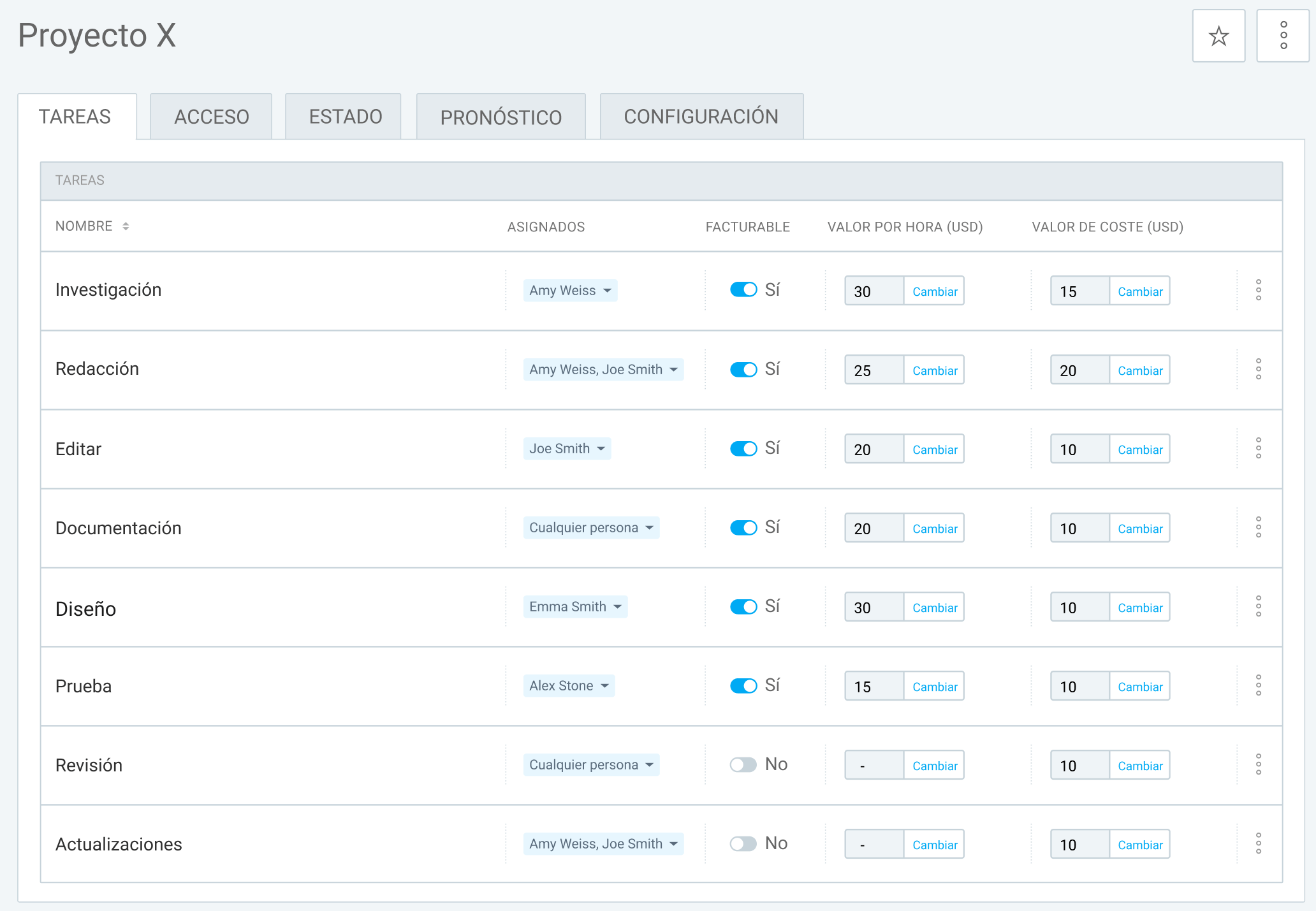The width and height of the screenshot is (1316, 911).
Task: Click the Proyecto X title
Action: pyautogui.click(x=97, y=36)
